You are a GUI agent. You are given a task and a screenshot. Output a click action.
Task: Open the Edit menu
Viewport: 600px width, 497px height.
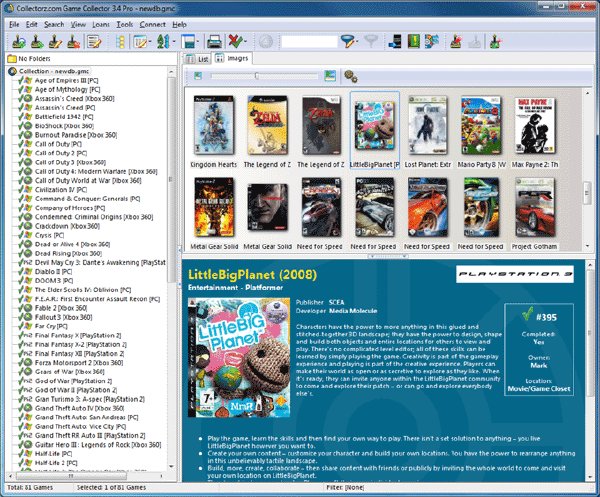tap(32, 24)
